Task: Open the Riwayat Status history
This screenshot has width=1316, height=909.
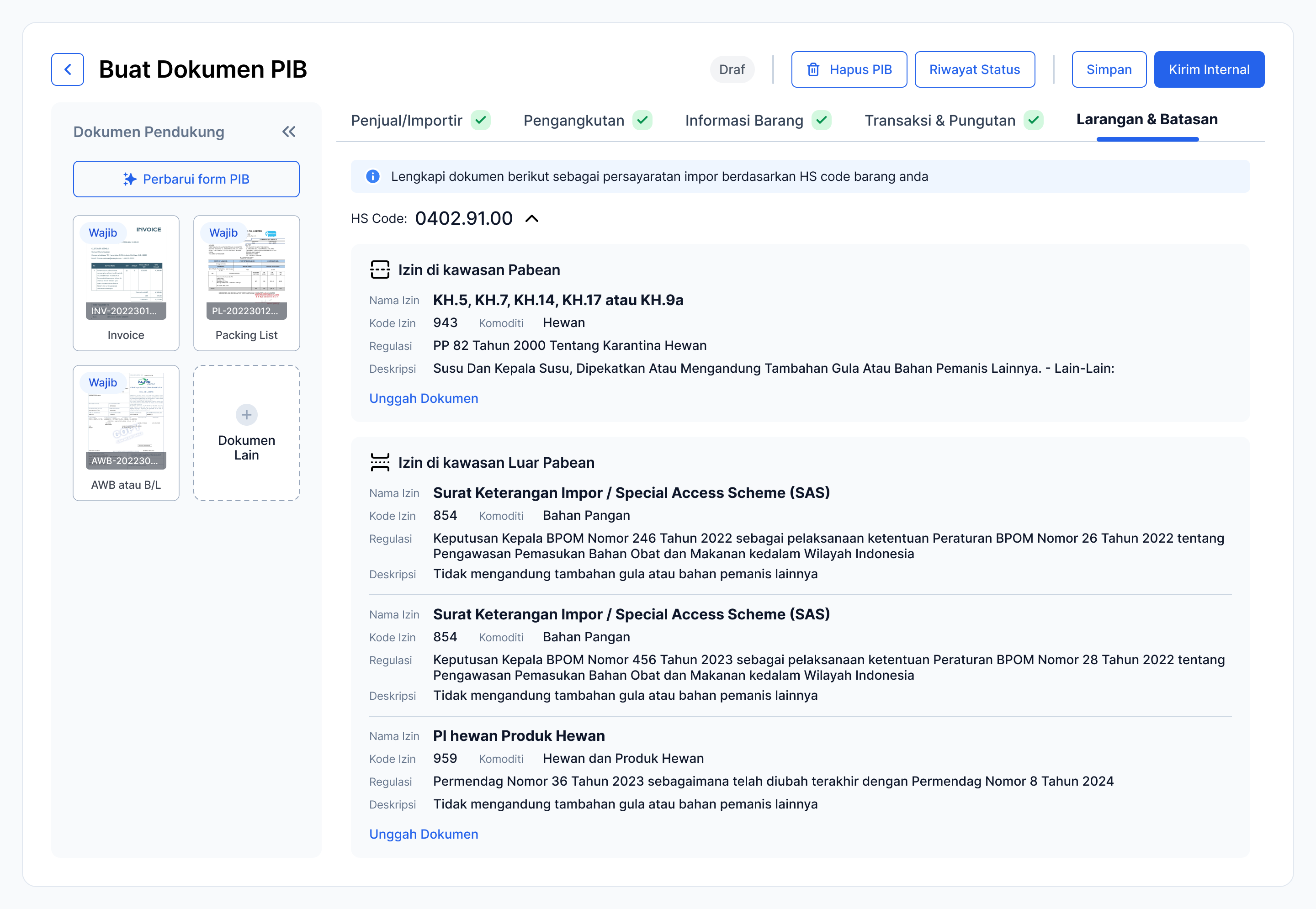Action: (974, 69)
